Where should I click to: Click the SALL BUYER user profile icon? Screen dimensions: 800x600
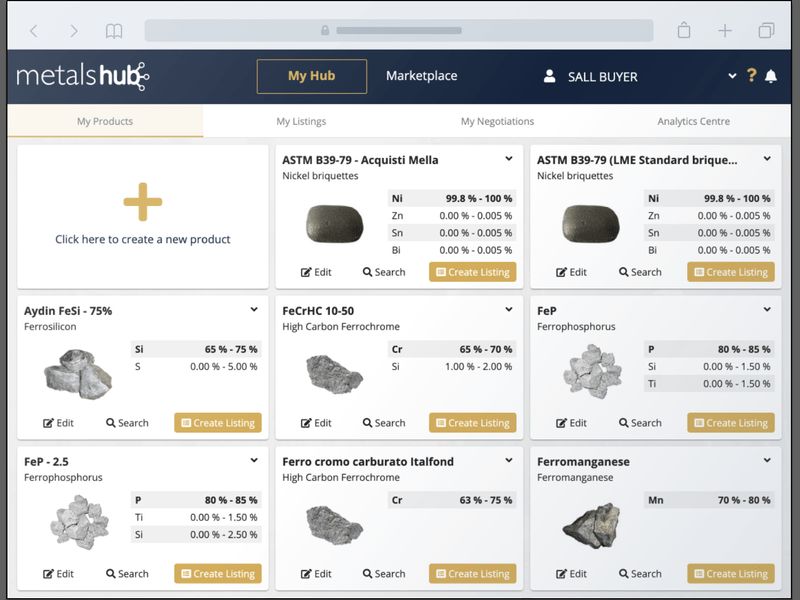549,77
